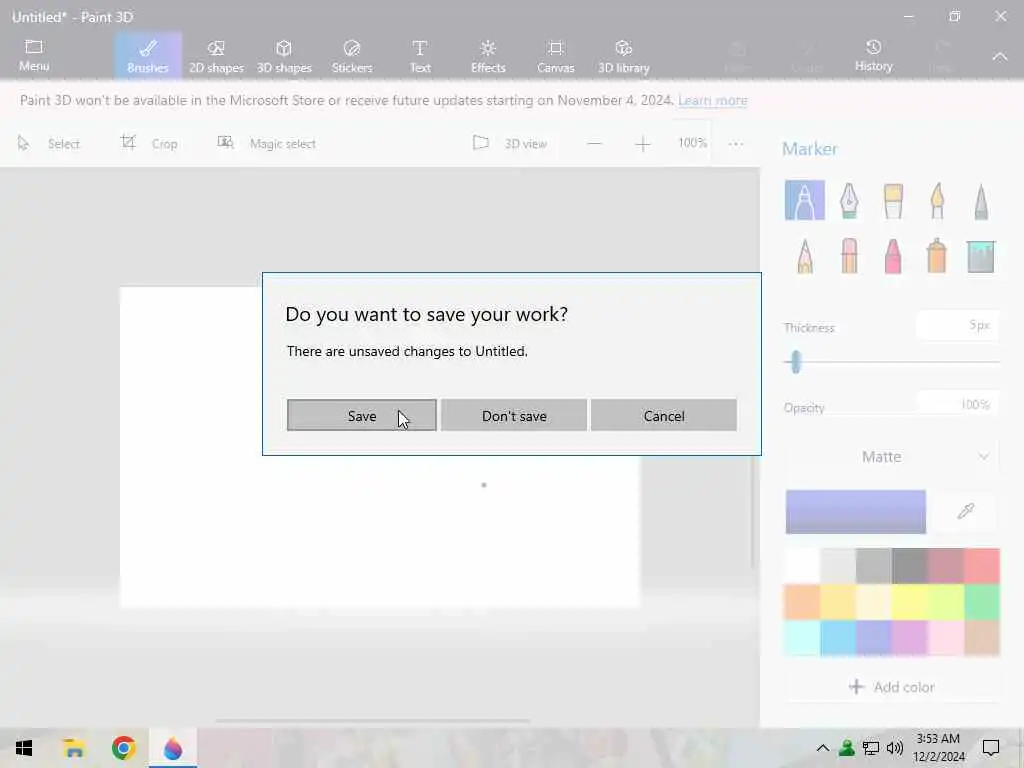
Task: Open the Menu folder icon
Action: 34,56
